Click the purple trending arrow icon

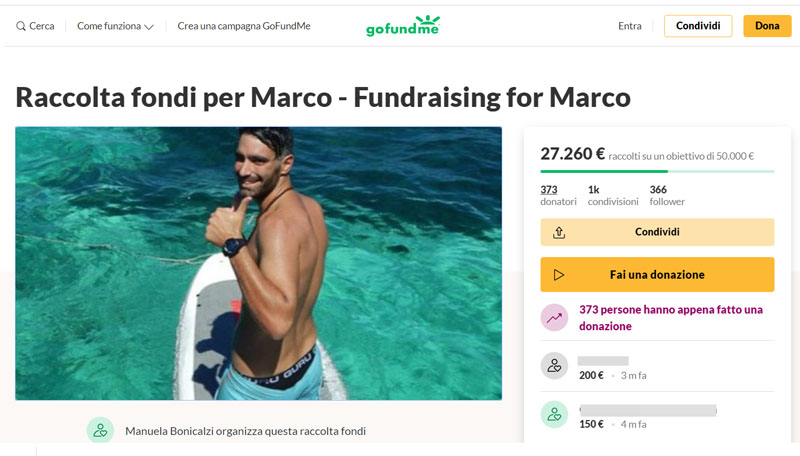(554, 318)
